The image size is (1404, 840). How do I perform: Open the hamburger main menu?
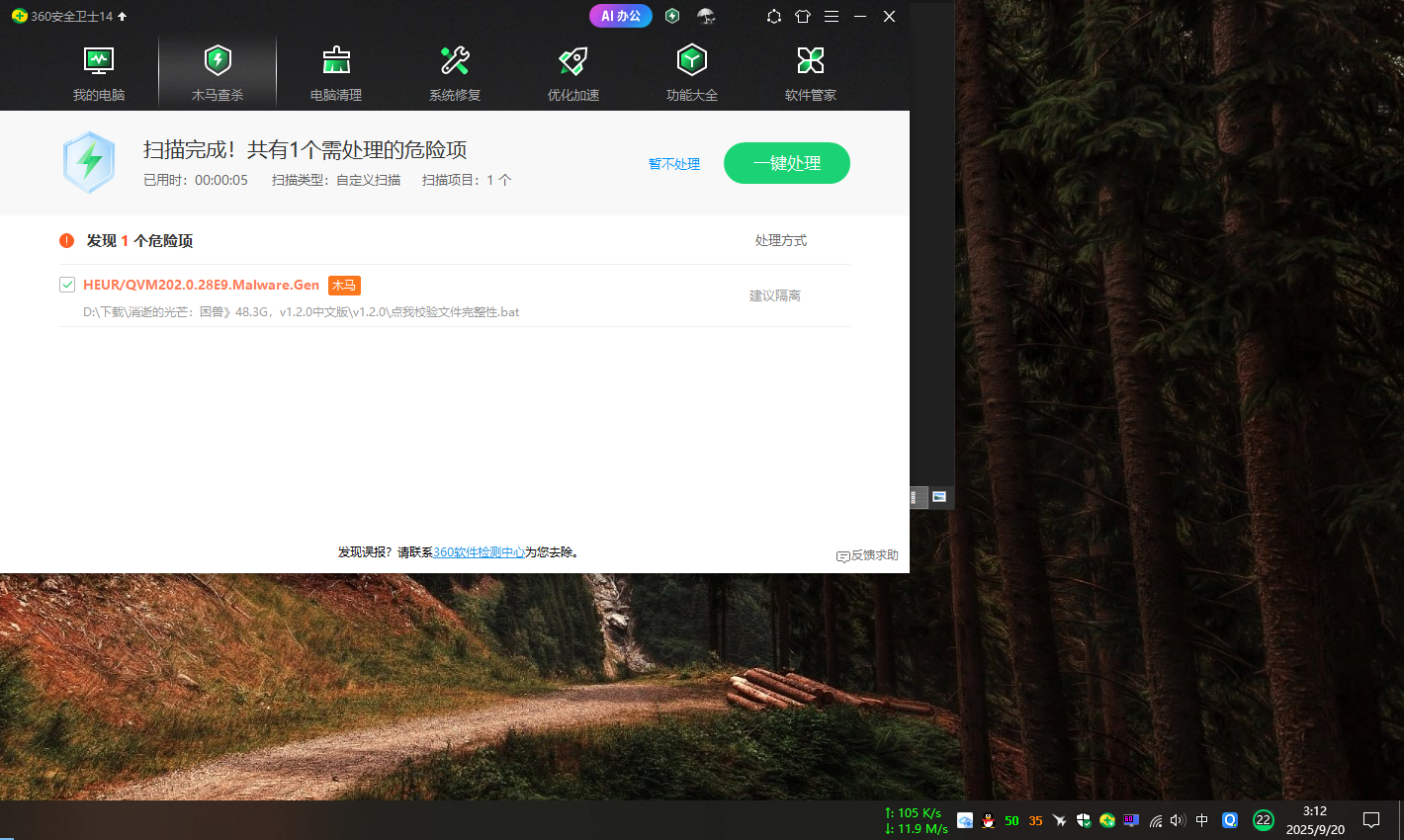(x=832, y=16)
